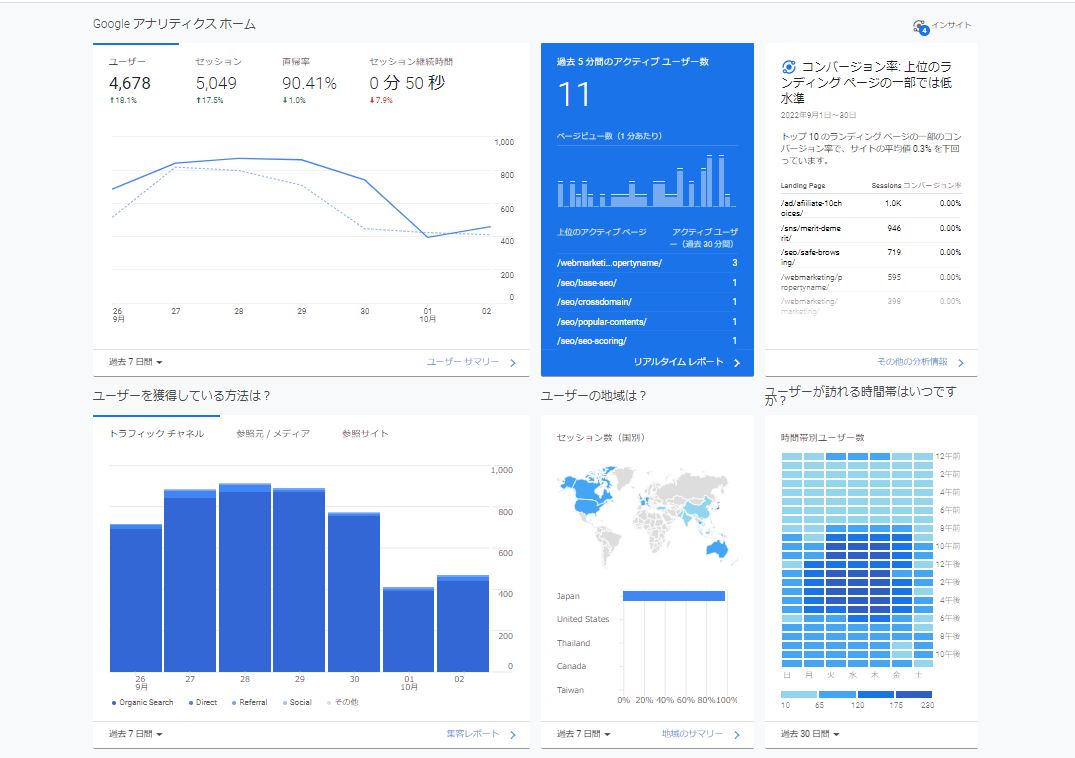
Task: Click the Thailand country label
Action: tap(573, 643)
